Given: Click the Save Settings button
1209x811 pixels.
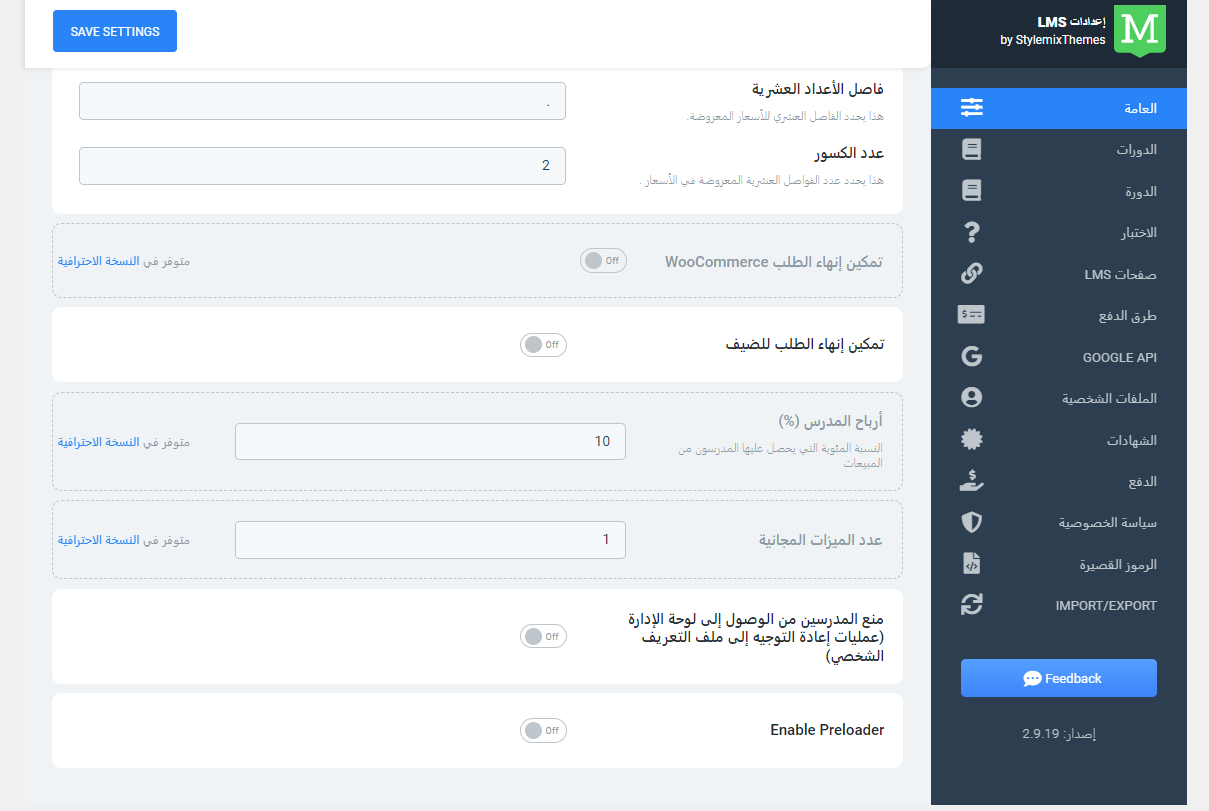Looking at the screenshot, I should (115, 31).
